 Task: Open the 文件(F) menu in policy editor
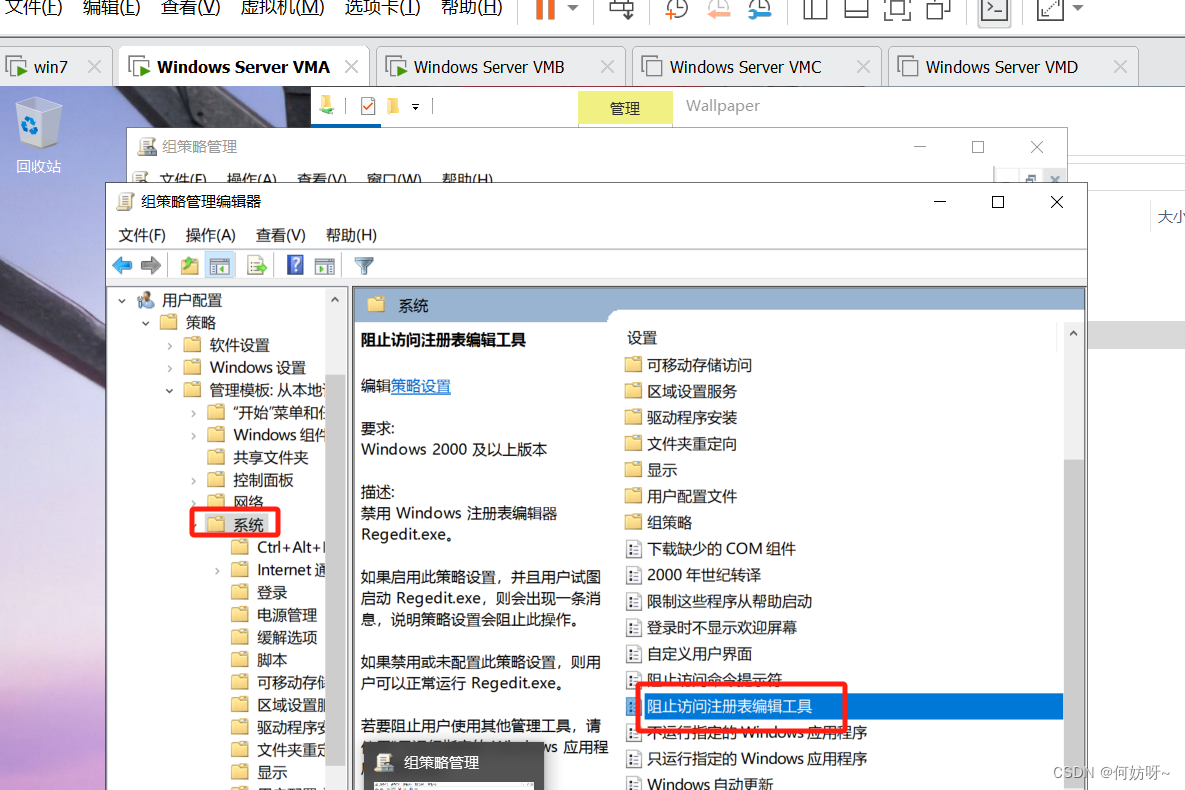pos(142,235)
